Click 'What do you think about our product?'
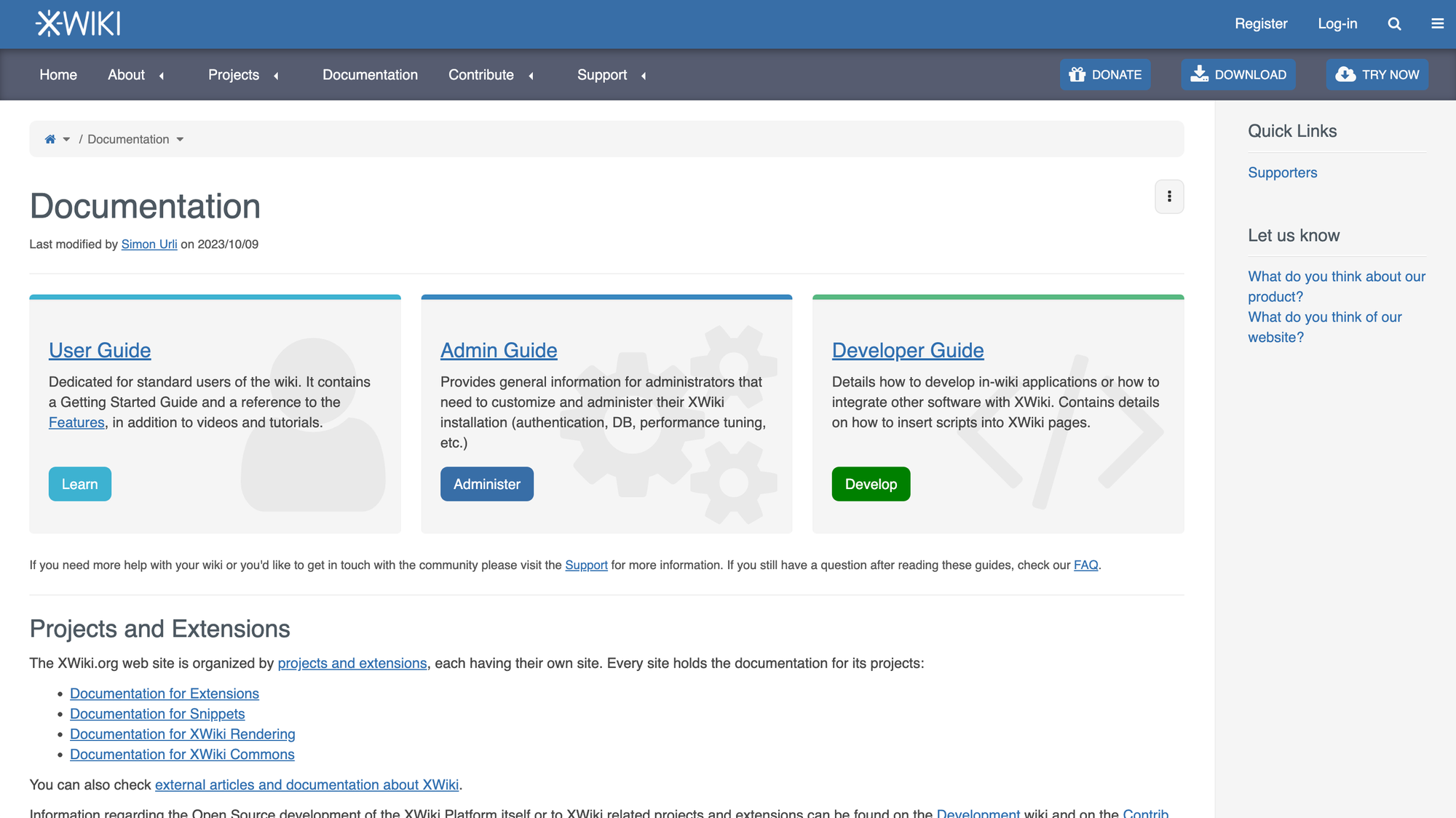 pos(1337,287)
